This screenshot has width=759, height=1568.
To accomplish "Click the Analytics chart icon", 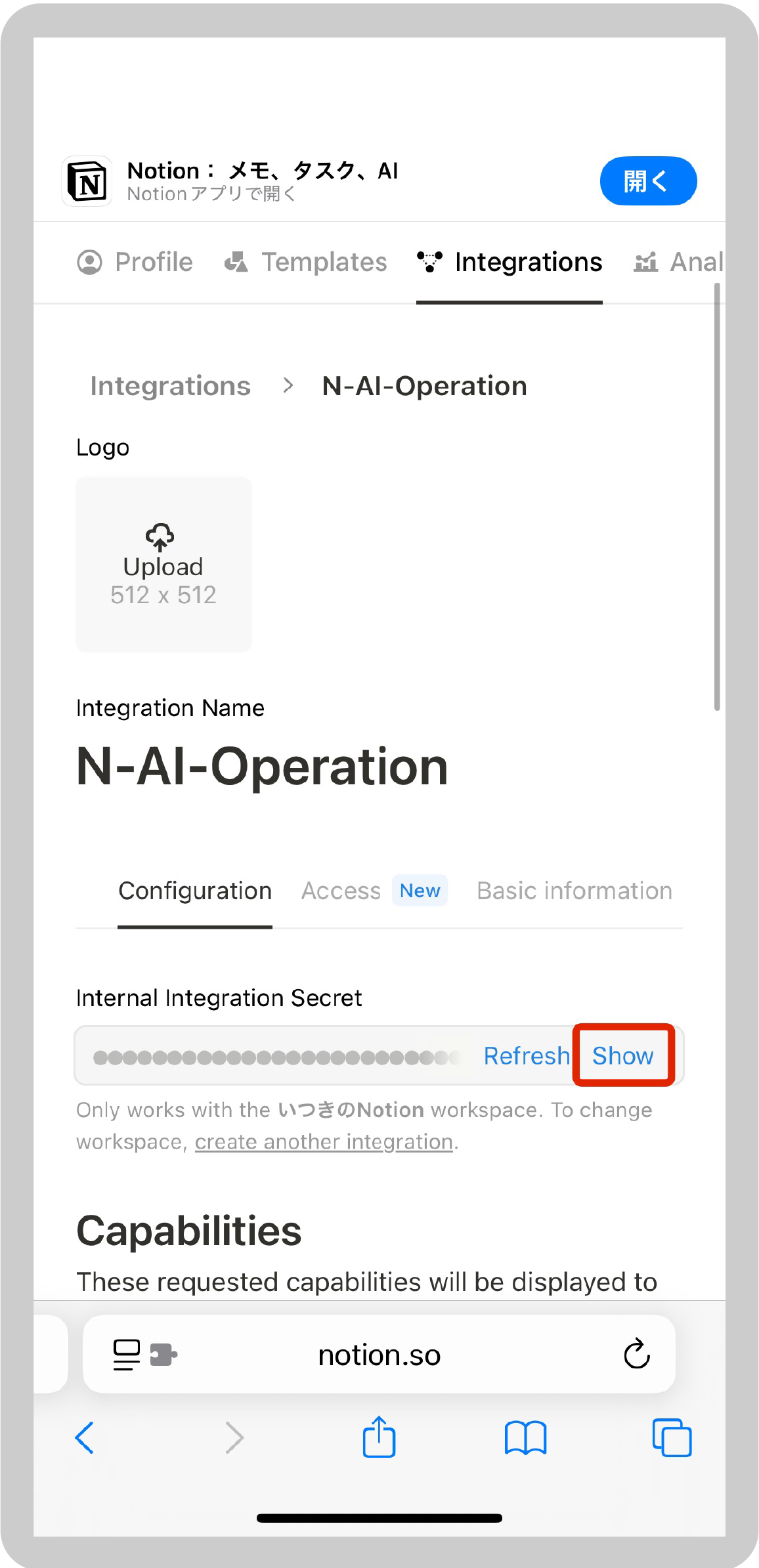I will click(646, 263).
